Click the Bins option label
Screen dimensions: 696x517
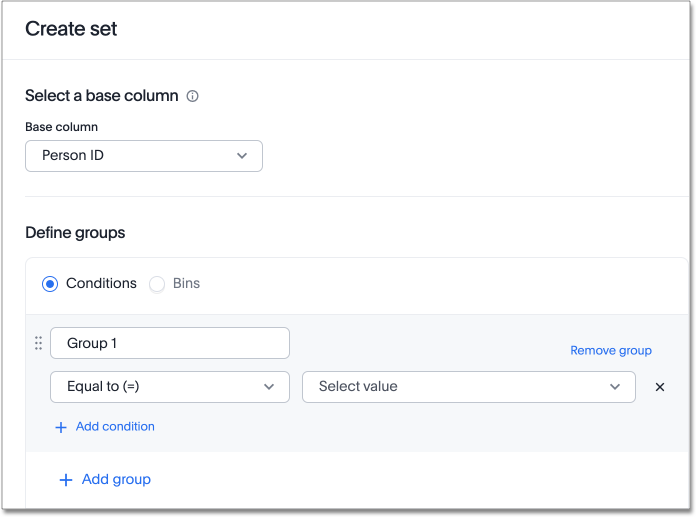click(186, 284)
